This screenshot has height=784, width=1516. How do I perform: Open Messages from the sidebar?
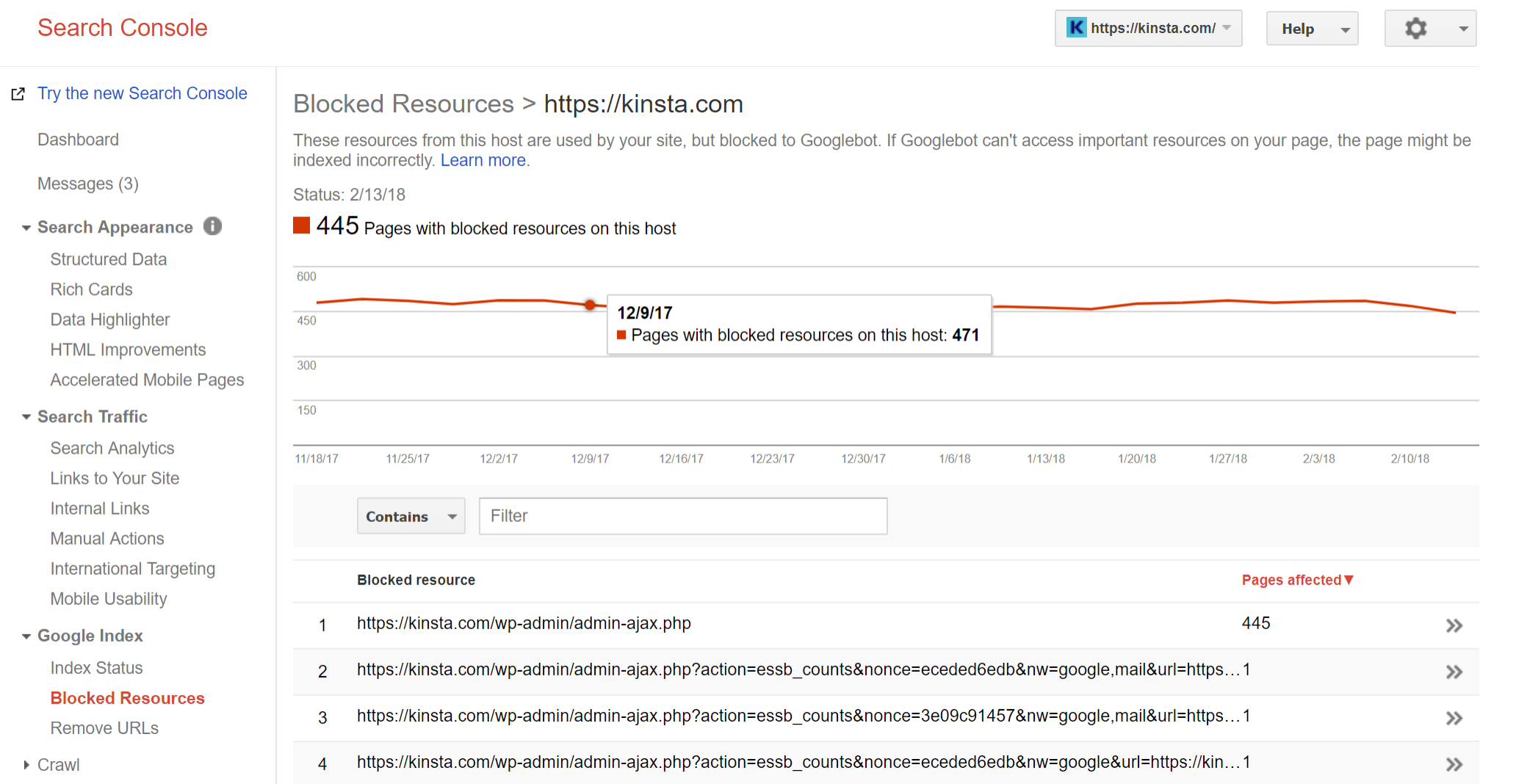coord(88,184)
